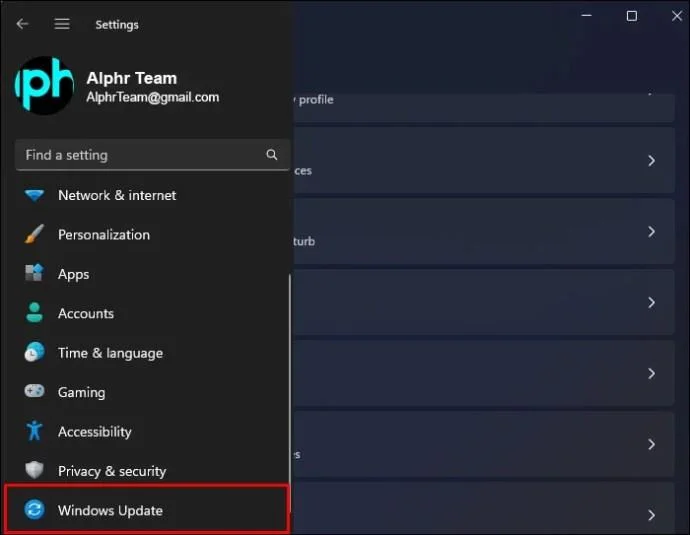
Task: Open the Alphr Team profile picture
Action: pos(44,86)
